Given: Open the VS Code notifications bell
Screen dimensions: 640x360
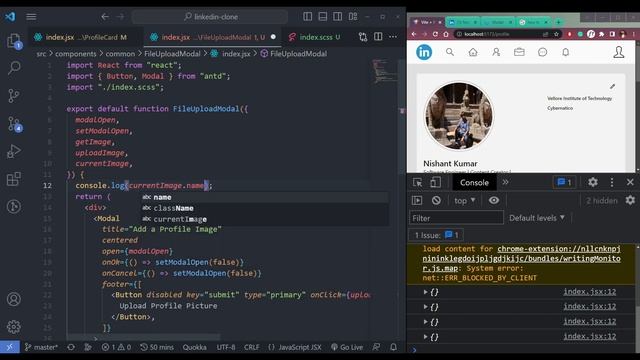Looking at the screenshot, I should pyautogui.click(x=393, y=347).
